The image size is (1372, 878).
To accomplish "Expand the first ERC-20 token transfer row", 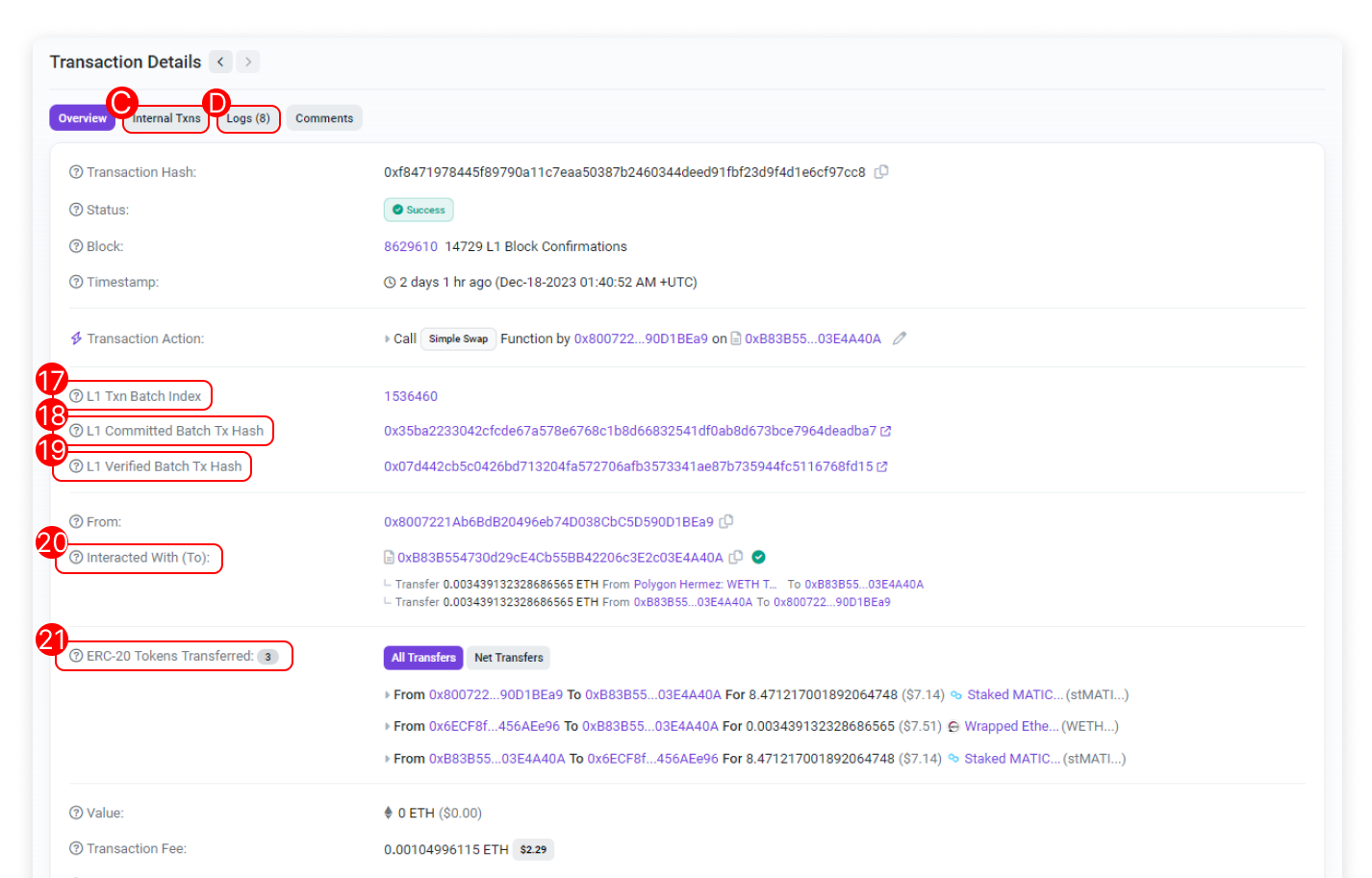I will pyautogui.click(x=387, y=694).
